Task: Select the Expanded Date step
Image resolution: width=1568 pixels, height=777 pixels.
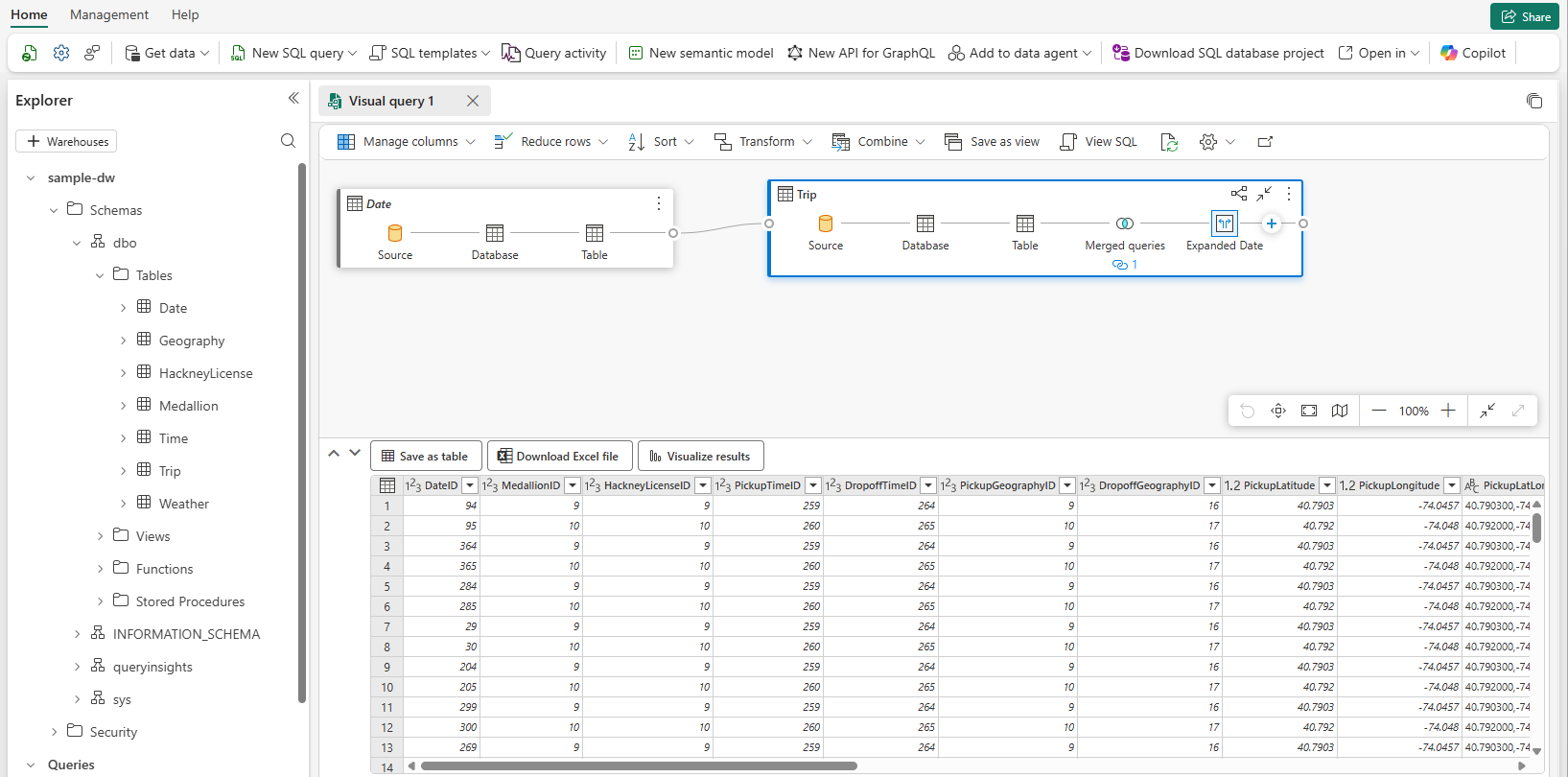Action: click(x=1225, y=233)
